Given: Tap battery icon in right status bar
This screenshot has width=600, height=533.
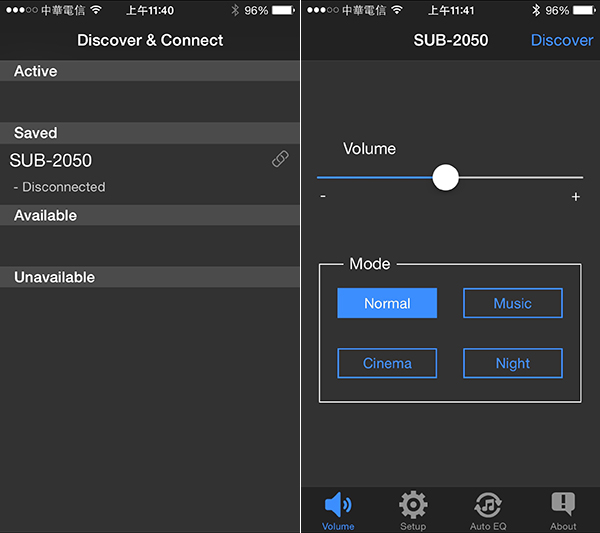Looking at the screenshot, I should point(584,10).
